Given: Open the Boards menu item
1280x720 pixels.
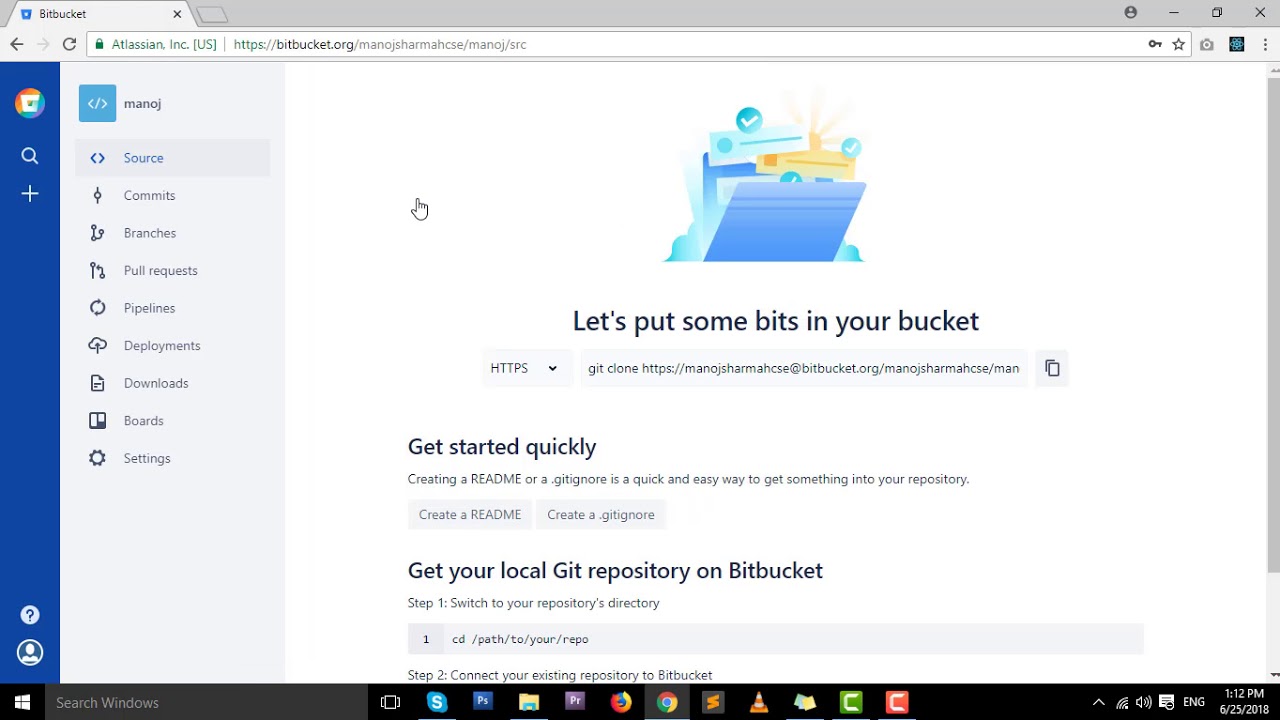Looking at the screenshot, I should point(173,421).
